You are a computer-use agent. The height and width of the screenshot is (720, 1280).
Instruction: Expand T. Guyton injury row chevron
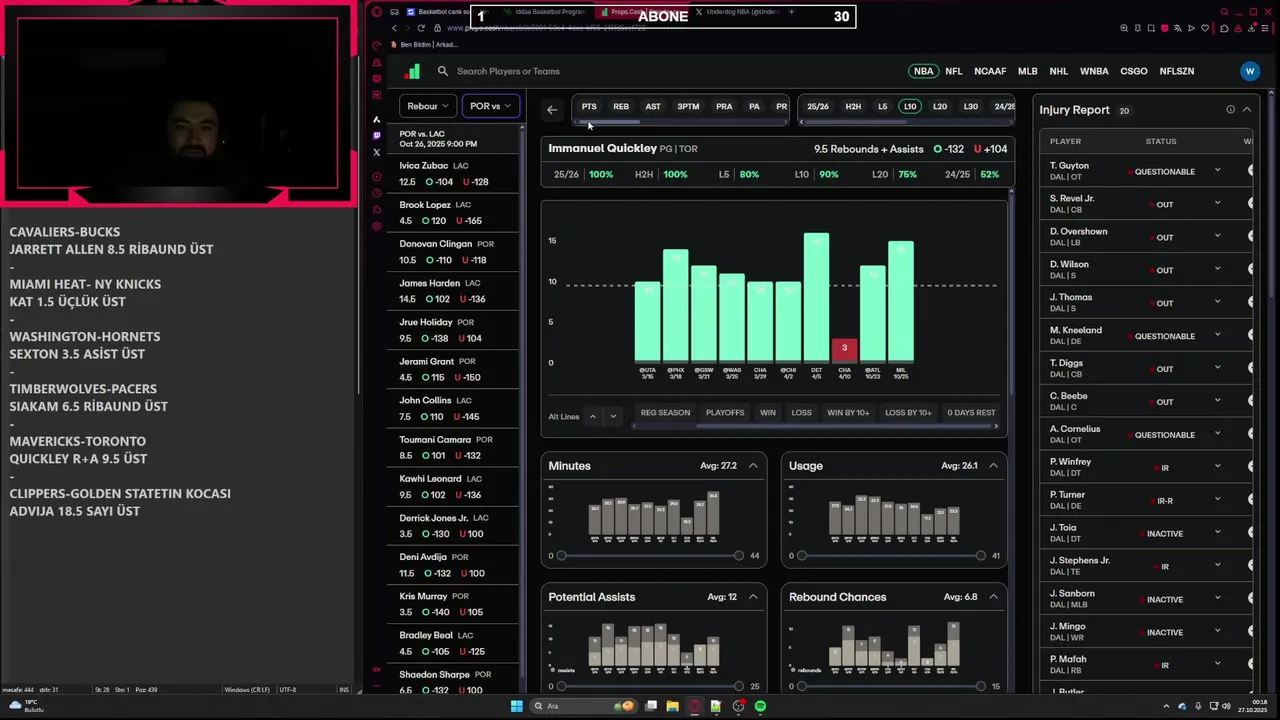[x=1217, y=171]
